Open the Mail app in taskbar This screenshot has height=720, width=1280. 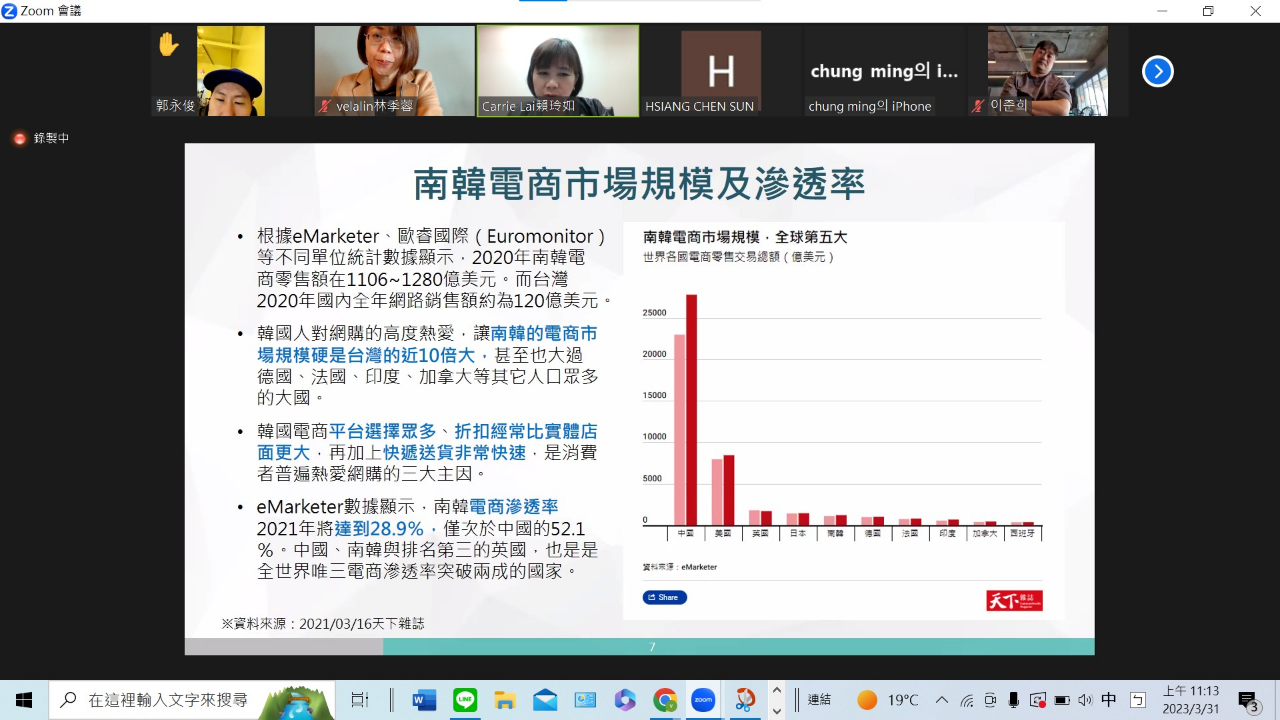545,700
